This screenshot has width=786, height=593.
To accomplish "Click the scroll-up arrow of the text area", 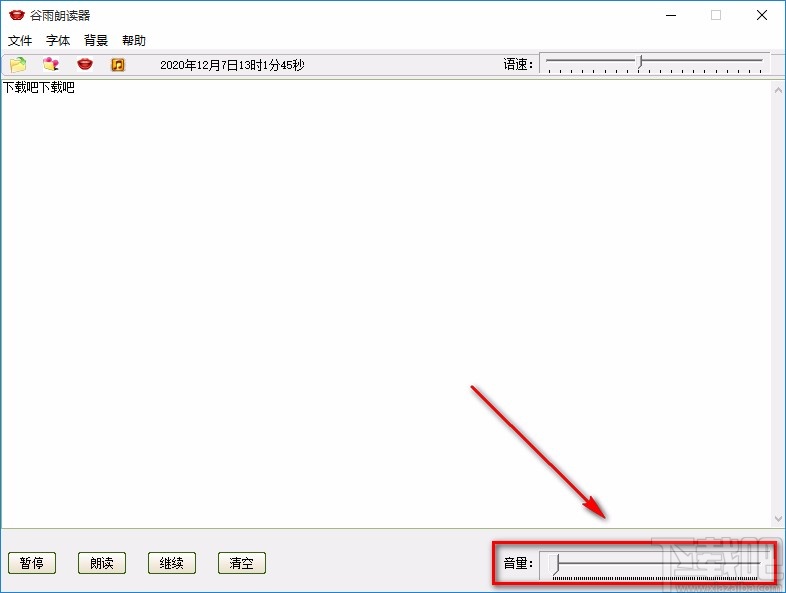I will coord(778,90).
